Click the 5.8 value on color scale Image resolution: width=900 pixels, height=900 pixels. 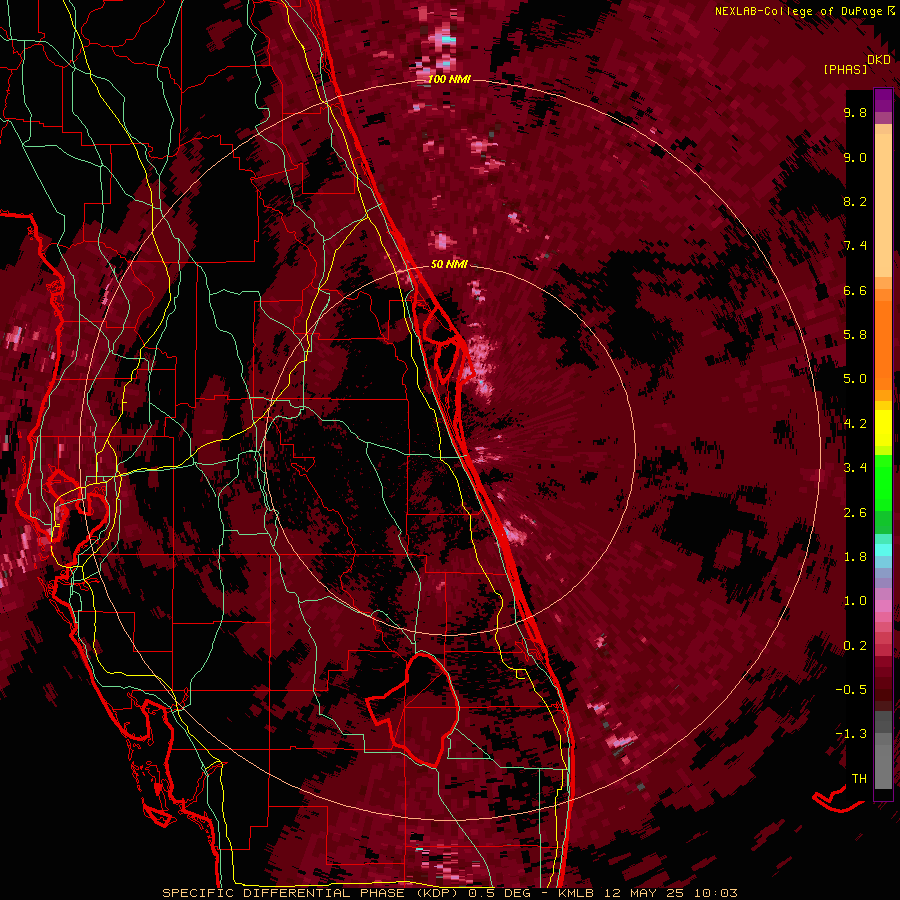pos(855,335)
